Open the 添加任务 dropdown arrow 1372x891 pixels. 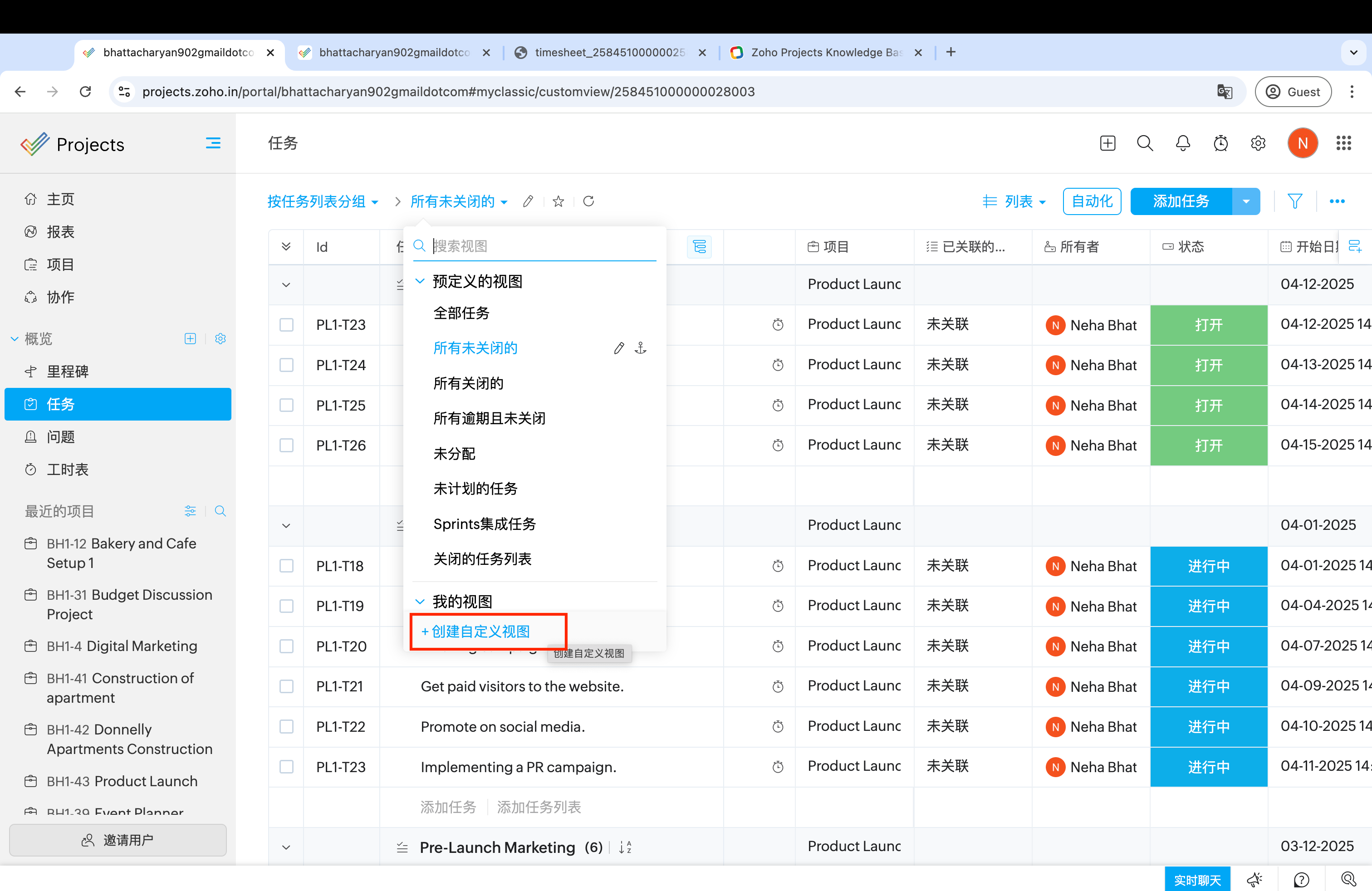click(1246, 201)
